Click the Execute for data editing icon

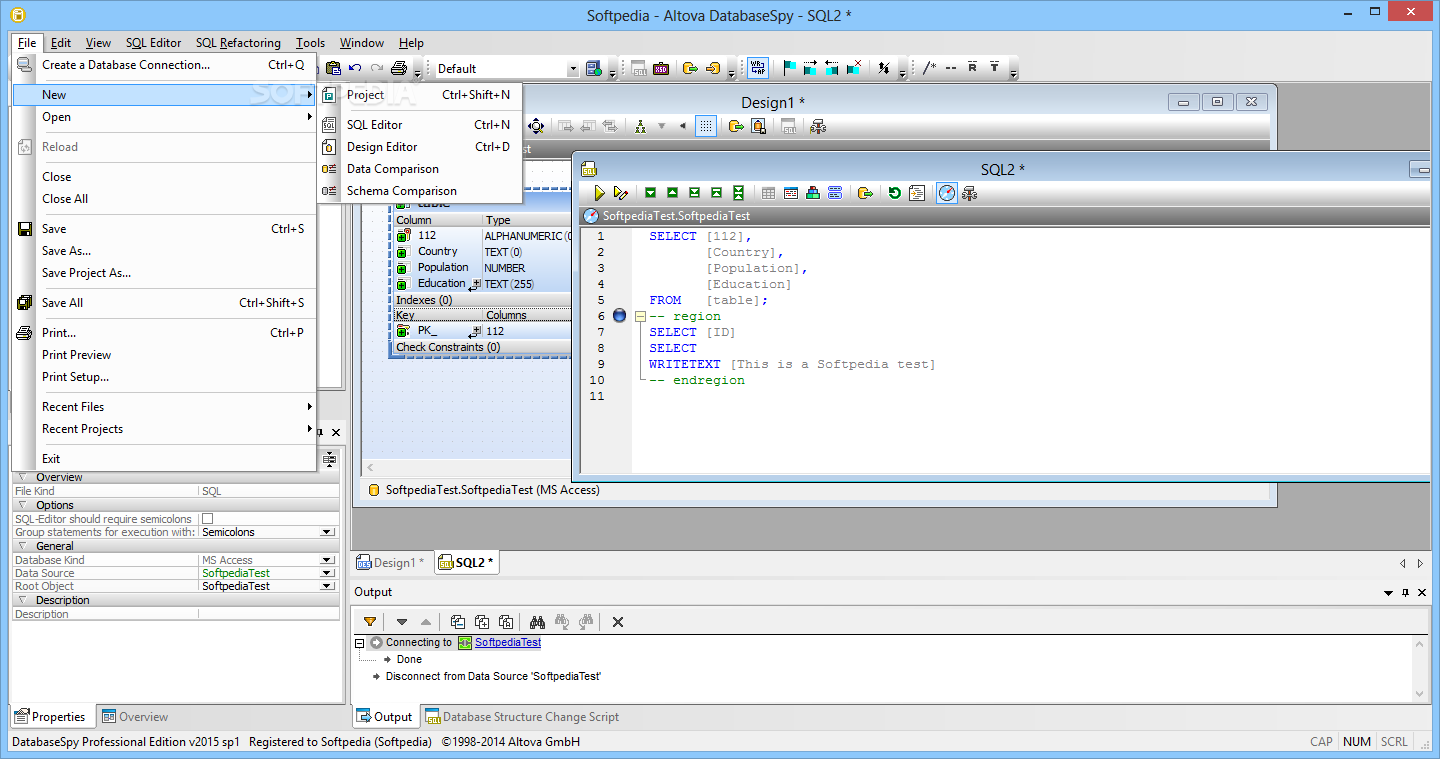click(621, 193)
